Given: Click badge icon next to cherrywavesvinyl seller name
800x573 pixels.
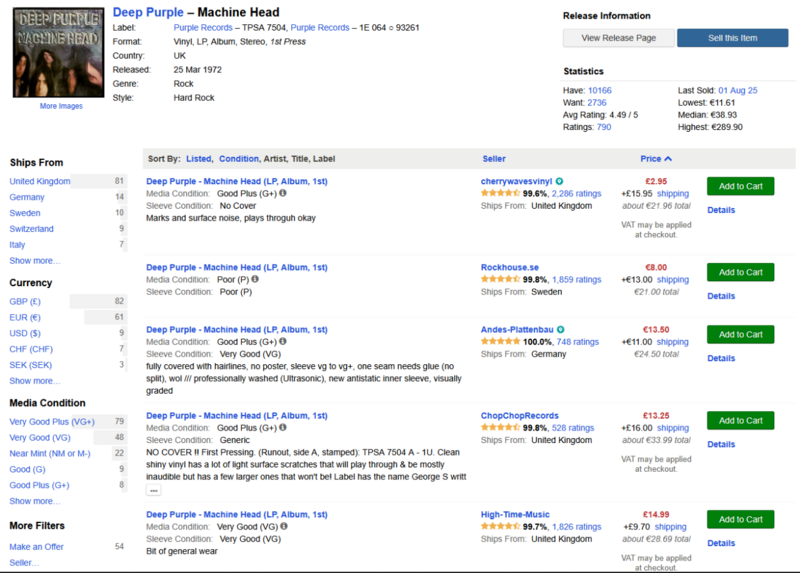Looking at the screenshot, I should 560,181.
